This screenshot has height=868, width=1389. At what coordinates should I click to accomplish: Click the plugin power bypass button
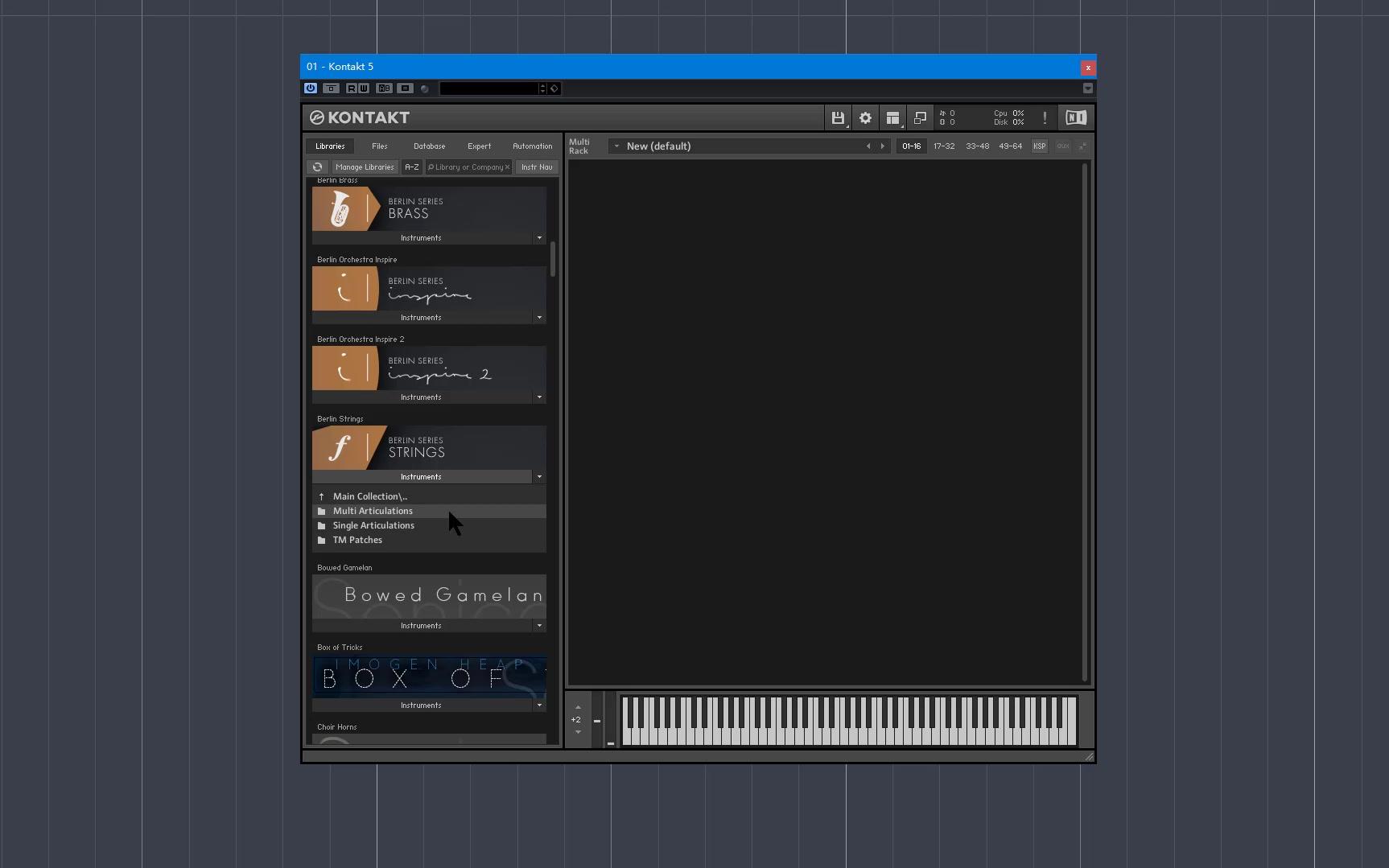coord(311,88)
